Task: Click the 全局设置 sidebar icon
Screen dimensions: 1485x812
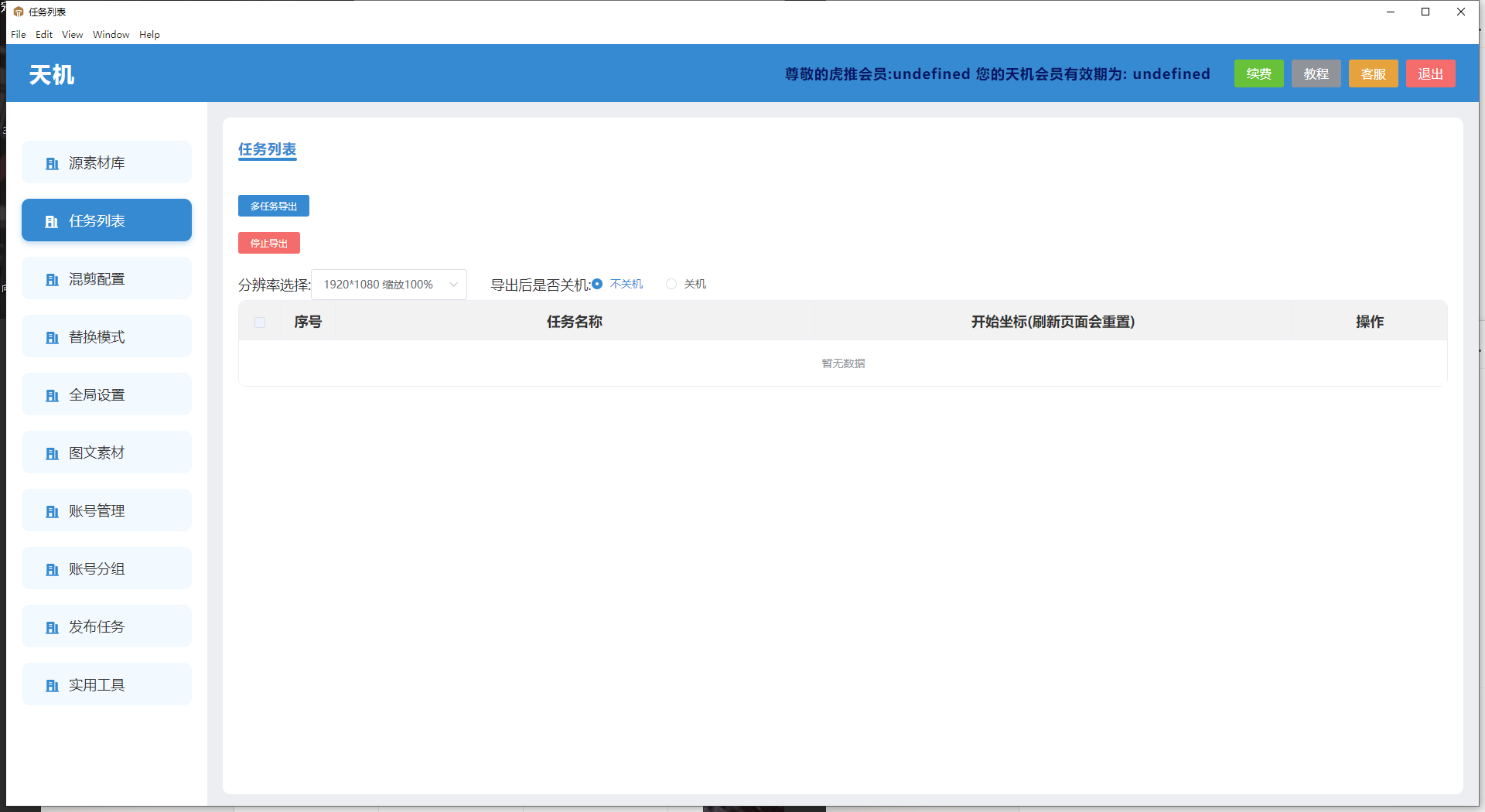Action: (51, 395)
